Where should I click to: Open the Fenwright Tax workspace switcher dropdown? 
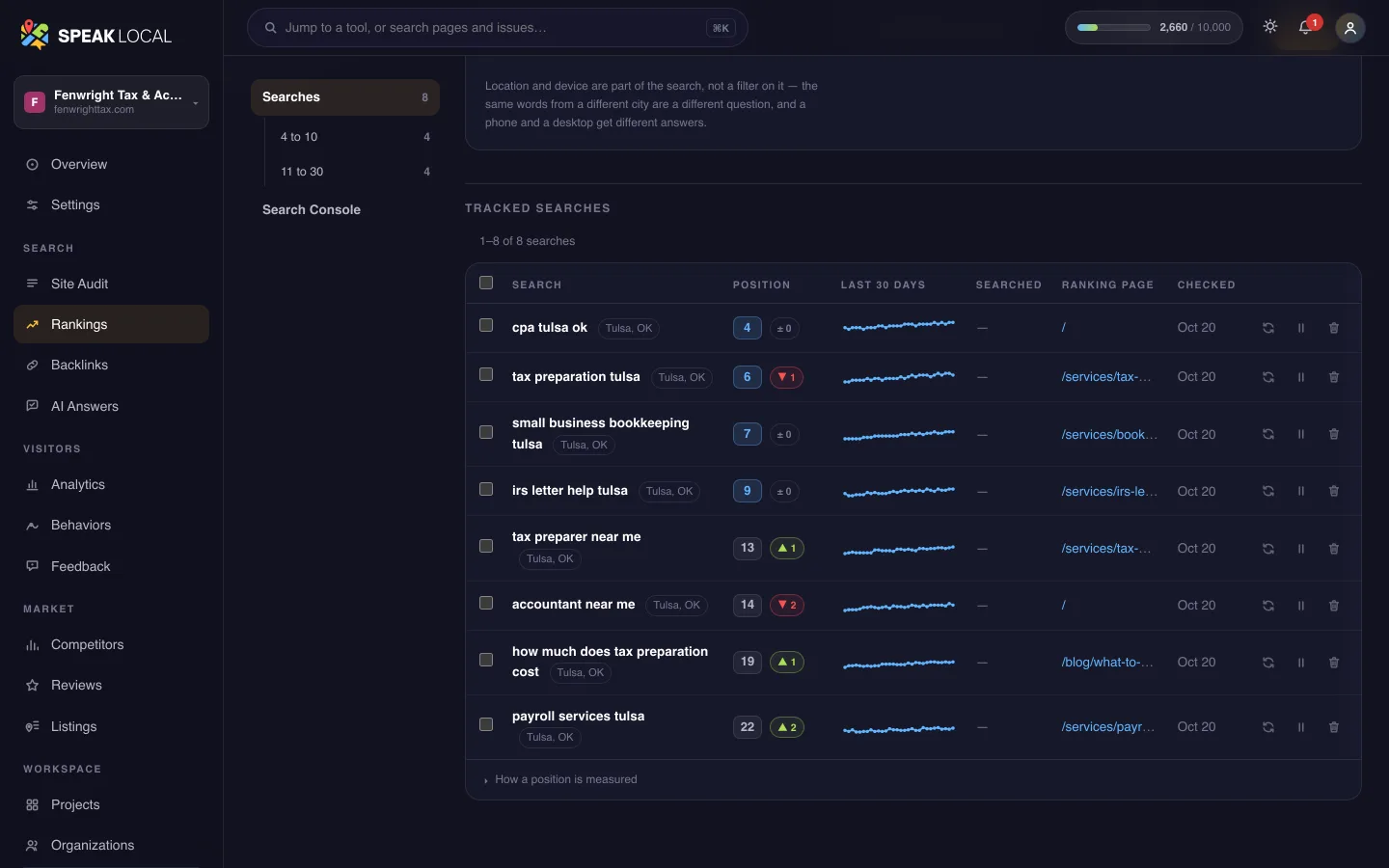(111, 102)
